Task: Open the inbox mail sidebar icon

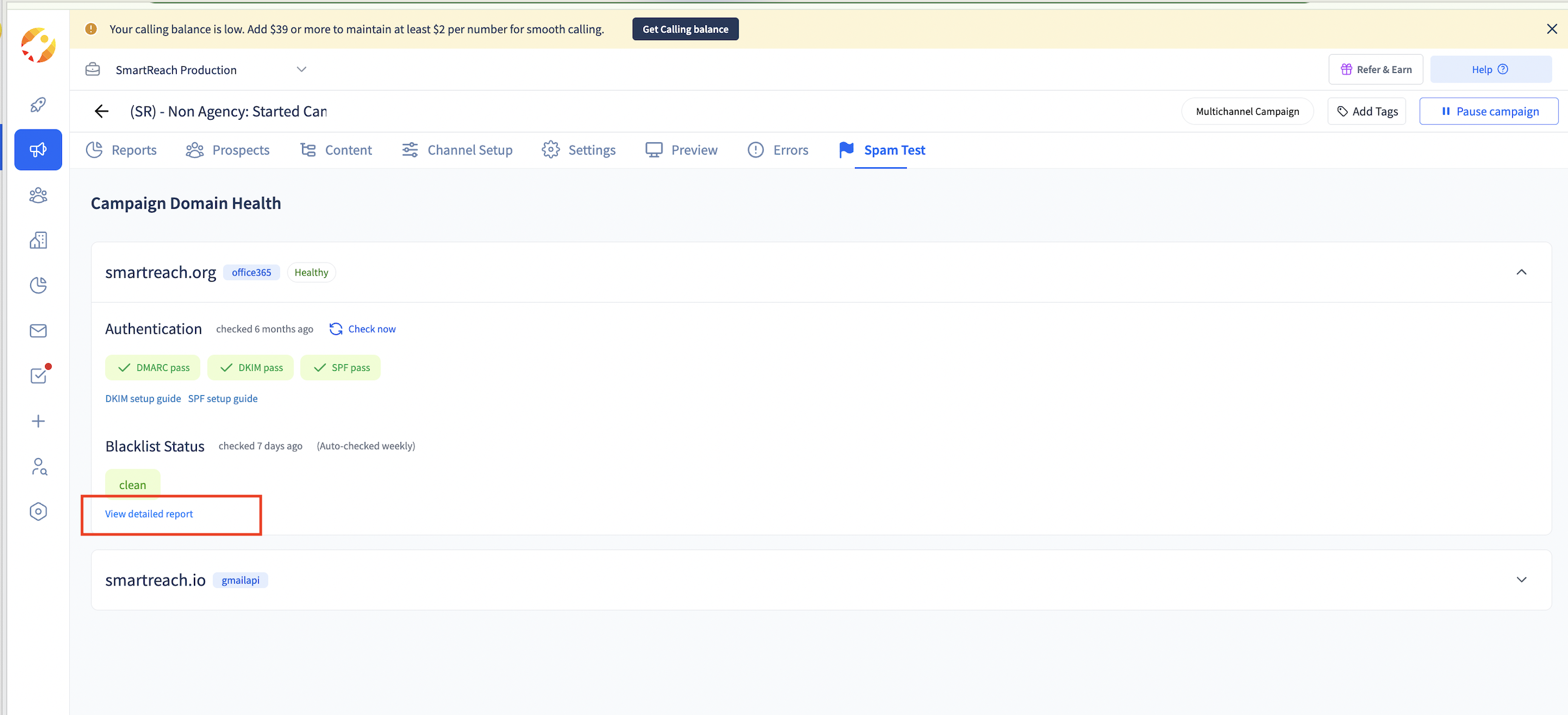Action: tap(38, 331)
